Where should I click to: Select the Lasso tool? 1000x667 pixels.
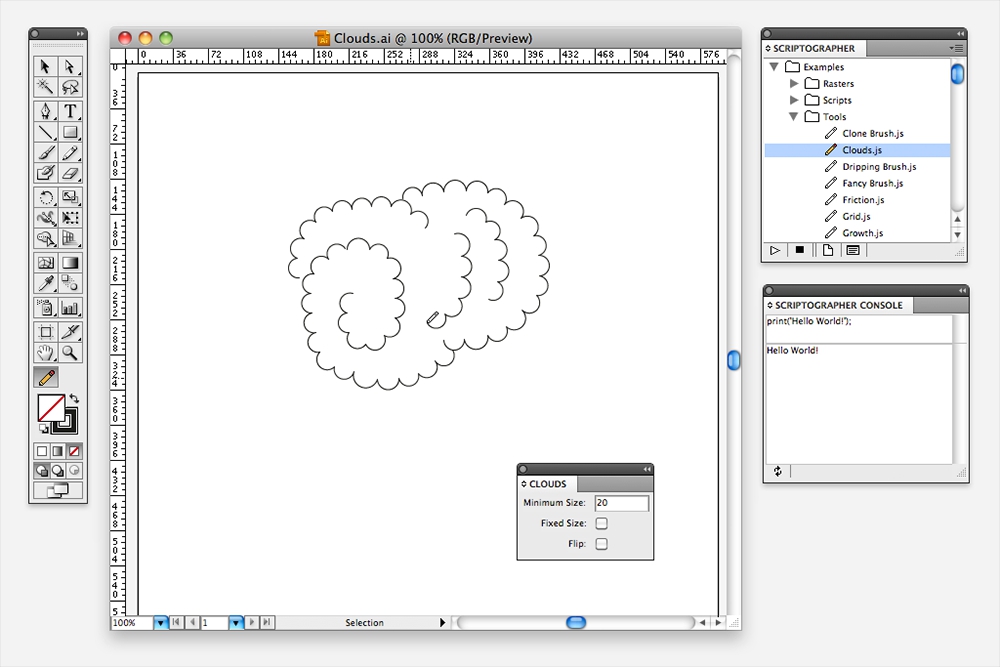(x=70, y=86)
